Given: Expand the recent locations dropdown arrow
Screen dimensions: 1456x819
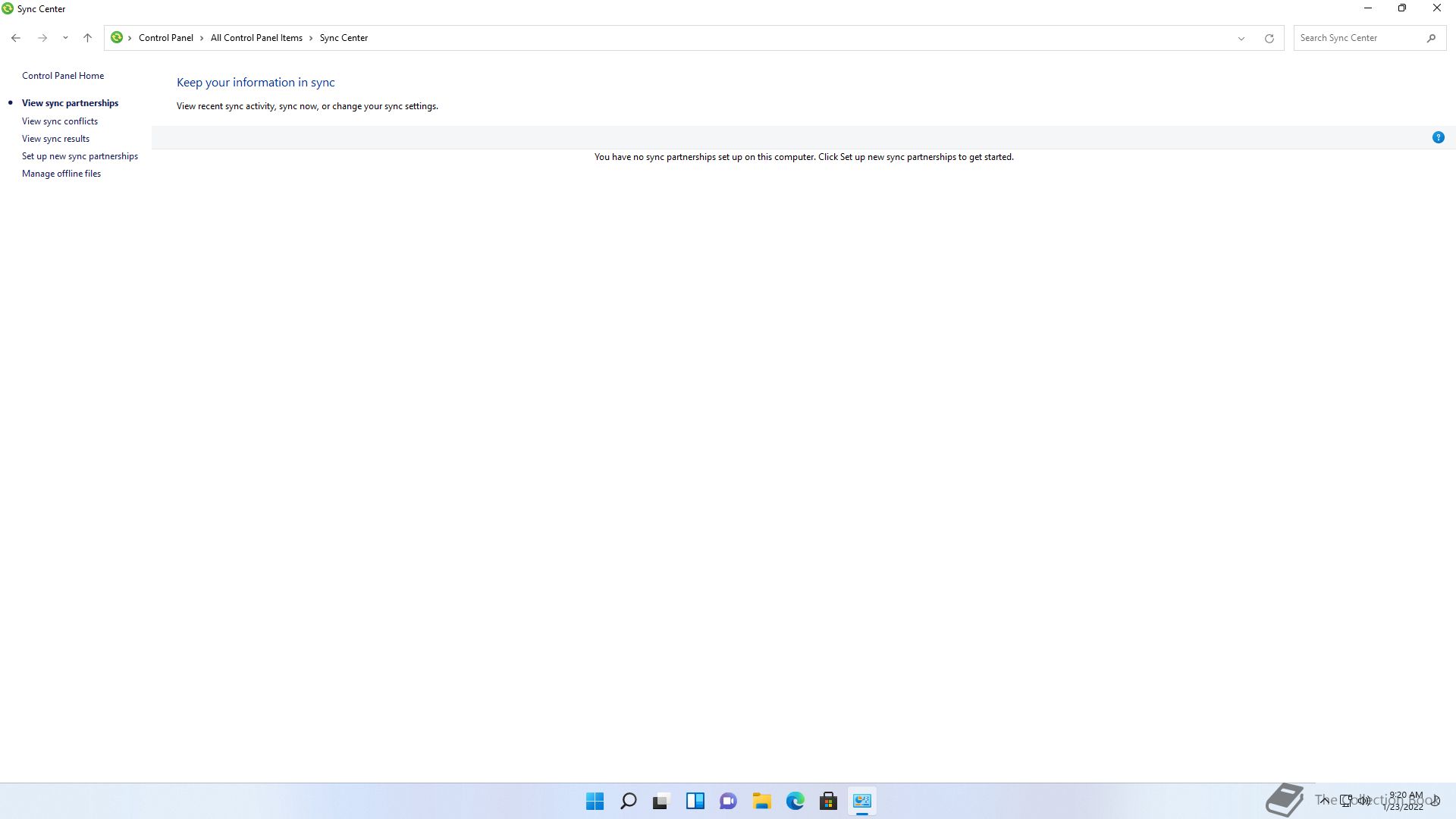Looking at the screenshot, I should [65, 38].
